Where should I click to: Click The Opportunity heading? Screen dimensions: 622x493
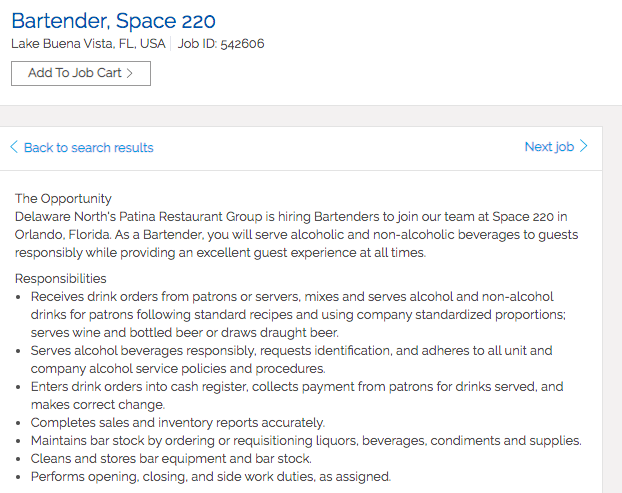point(63,198)
